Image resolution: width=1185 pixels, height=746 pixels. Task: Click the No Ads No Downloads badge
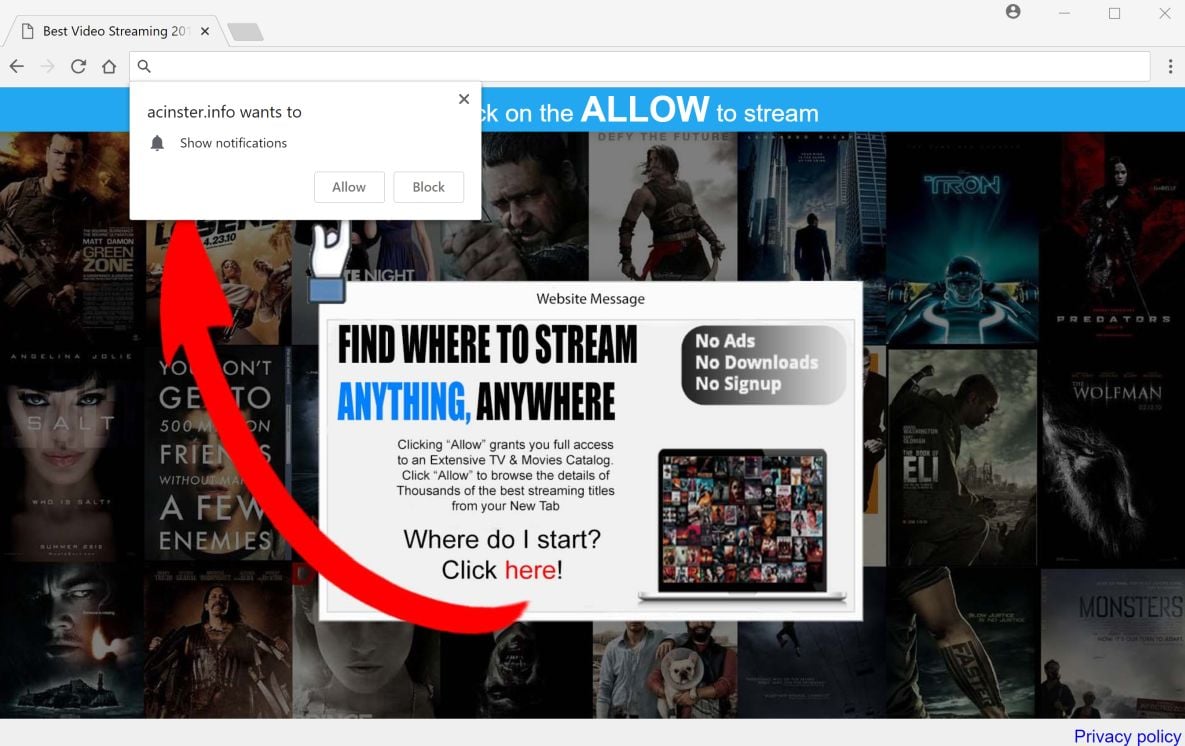click(x=763, y=364)
